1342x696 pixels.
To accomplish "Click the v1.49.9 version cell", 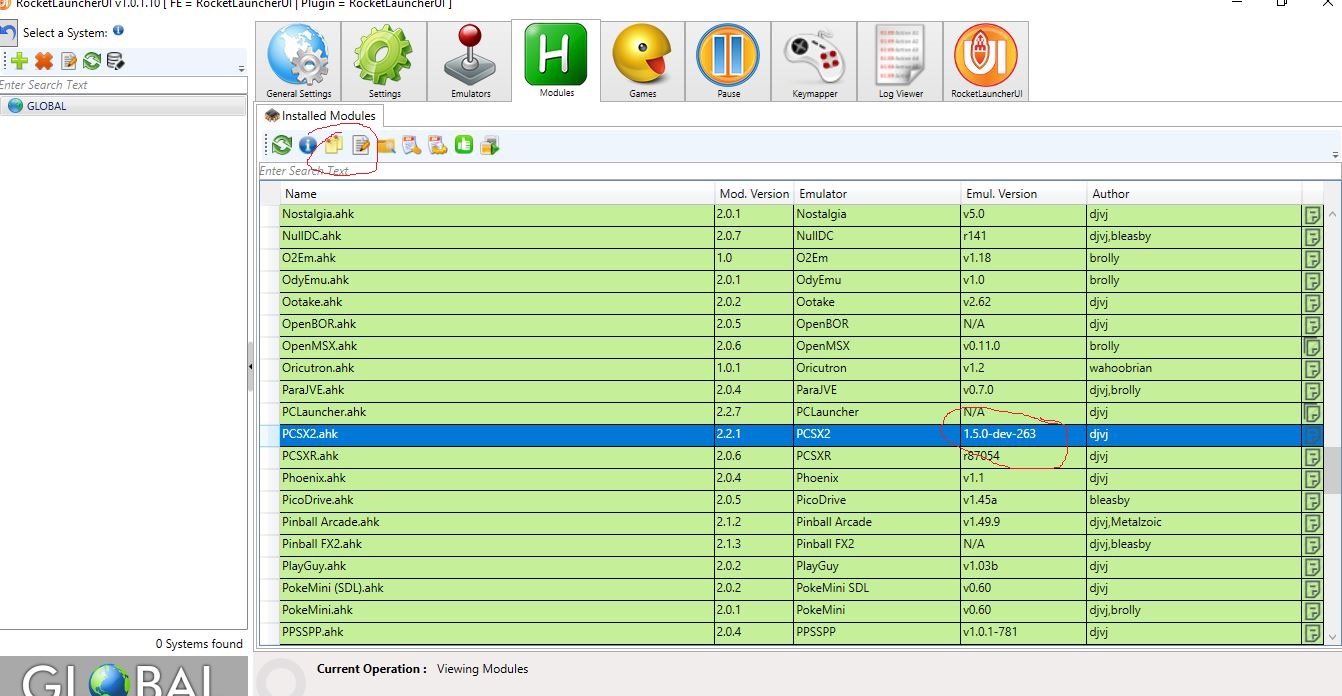I will click(1023, 522).
